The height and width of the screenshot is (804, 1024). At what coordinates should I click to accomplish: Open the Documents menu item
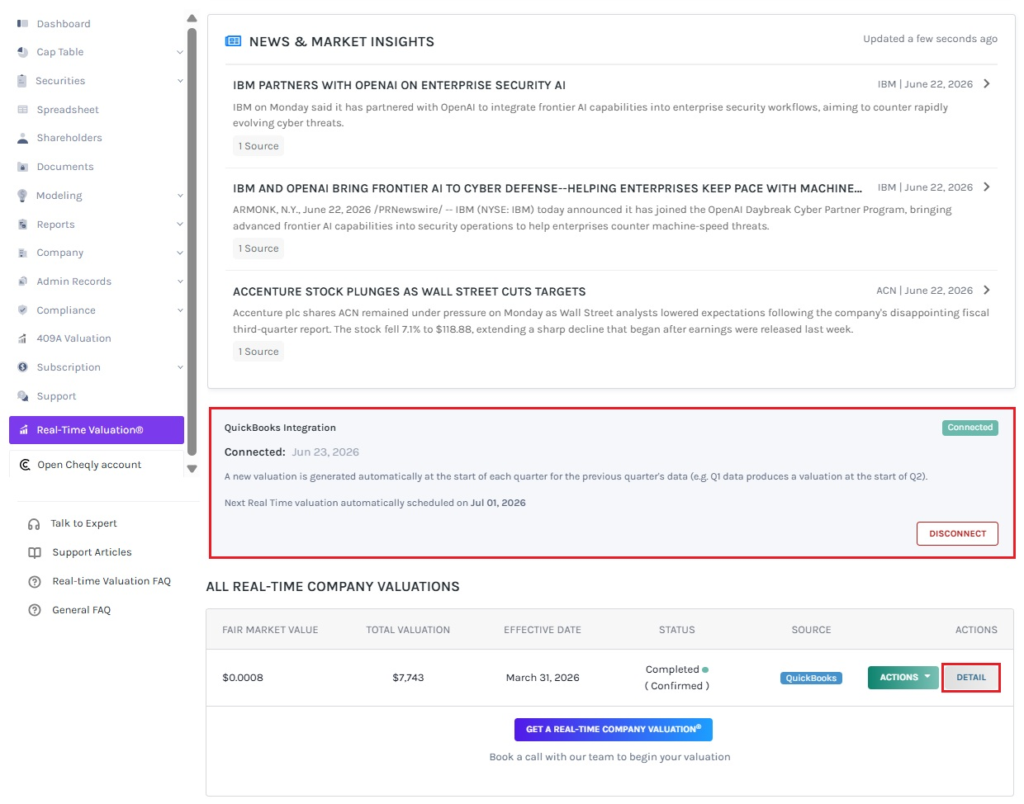tap(65, 167)
